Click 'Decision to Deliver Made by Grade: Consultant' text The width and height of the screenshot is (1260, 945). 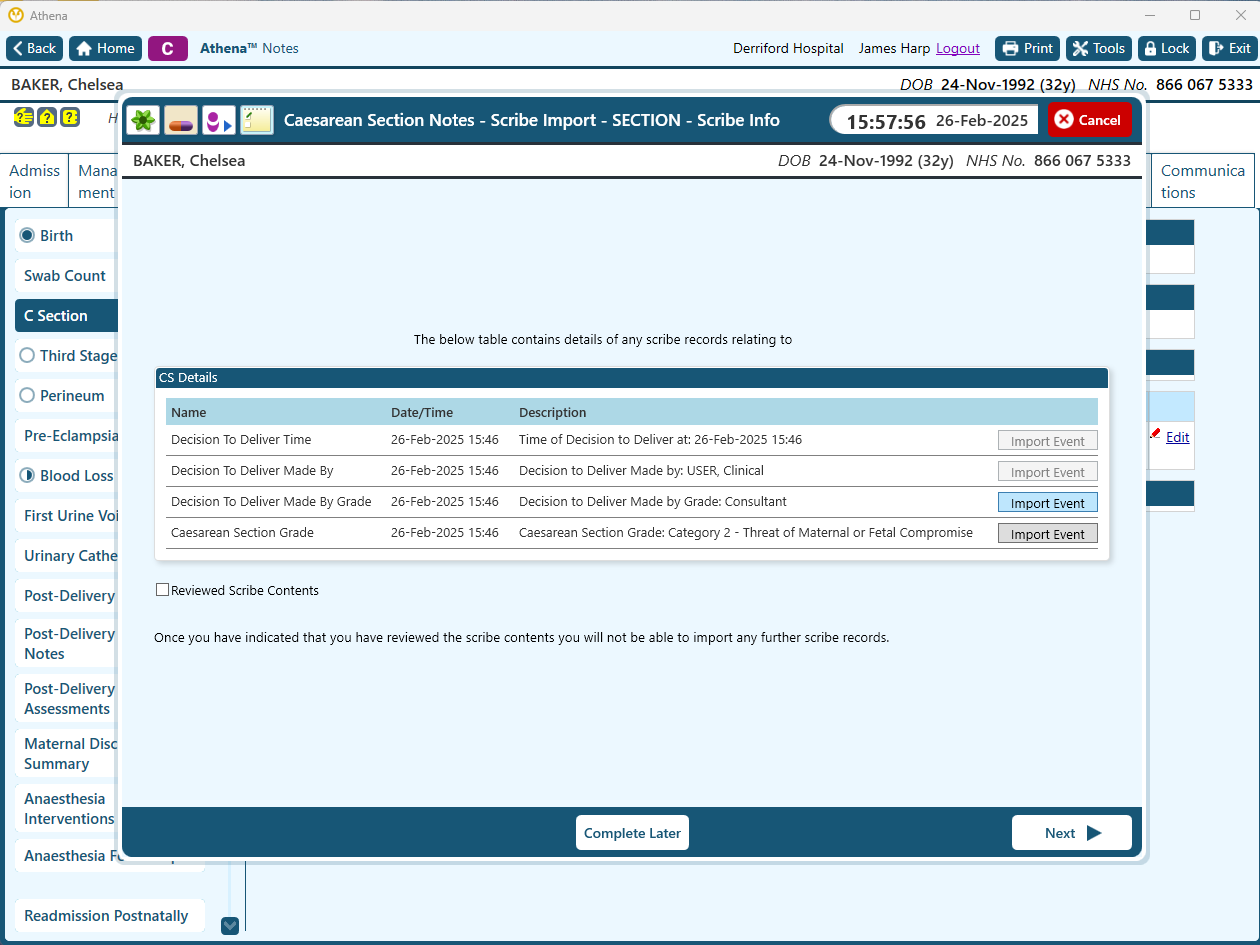pyautogui.click(x=653, y=501)
